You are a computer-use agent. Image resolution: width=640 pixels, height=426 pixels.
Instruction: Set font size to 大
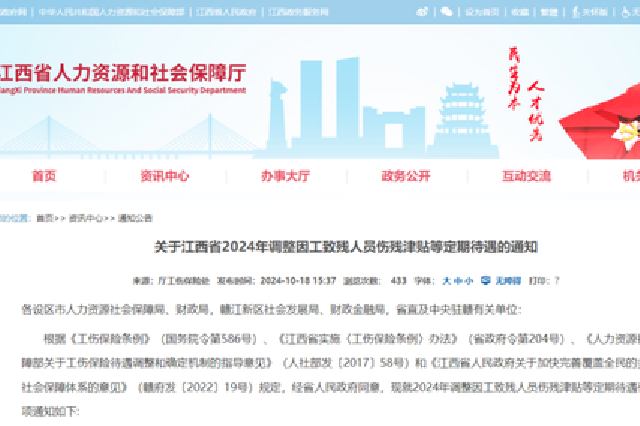[447, 281]
